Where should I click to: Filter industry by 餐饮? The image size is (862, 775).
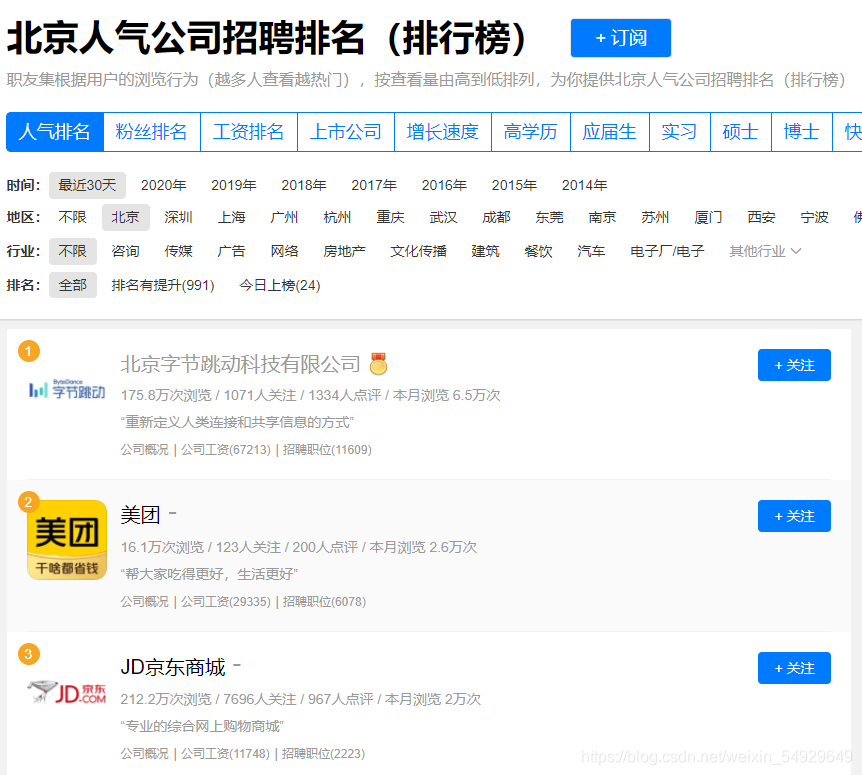538,251
